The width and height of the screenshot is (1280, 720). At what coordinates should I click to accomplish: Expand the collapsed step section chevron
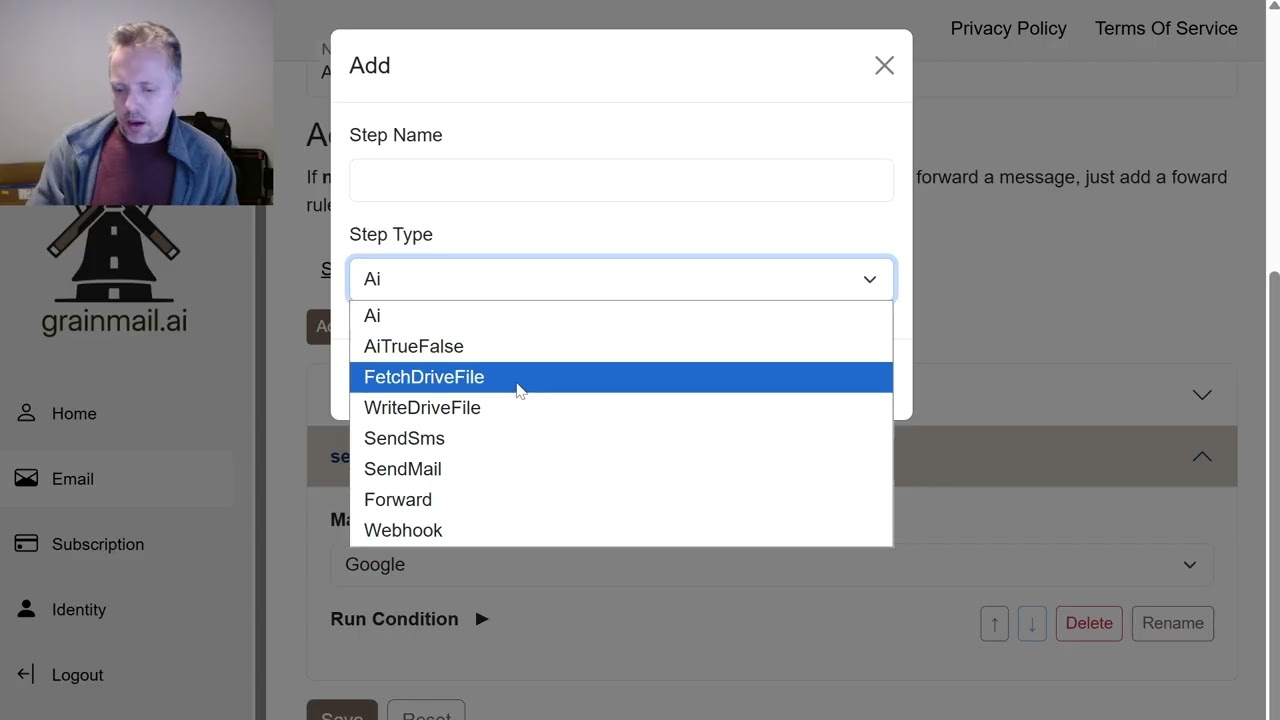[x=1202, y=395]
